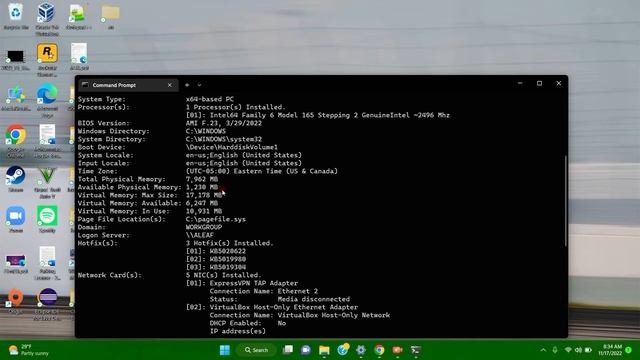Screen dimensions: 640x360
Task: Click the Command Prompt window scrollbar
Action: (566, 201)
